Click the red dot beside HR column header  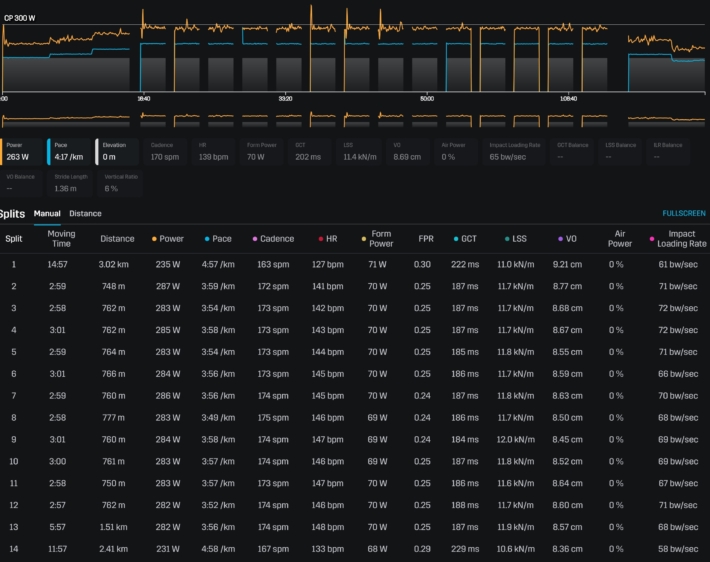[x=320, y=239]
